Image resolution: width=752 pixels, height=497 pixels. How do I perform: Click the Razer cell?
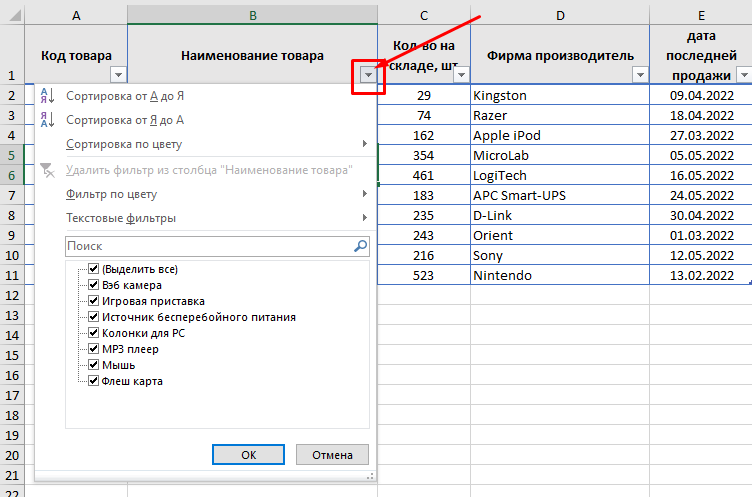560,115
